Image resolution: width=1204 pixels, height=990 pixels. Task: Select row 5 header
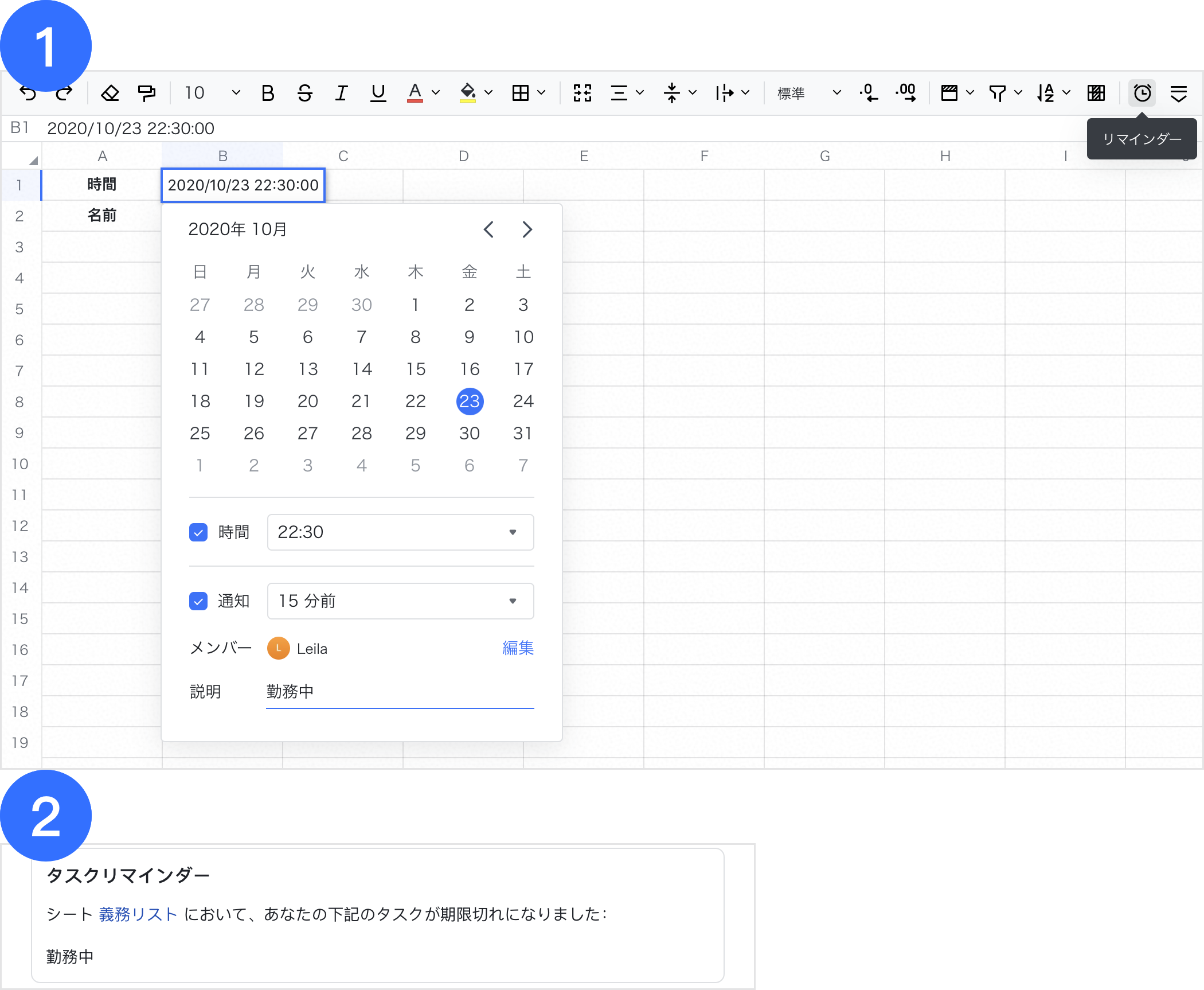[x=20, y=309]
